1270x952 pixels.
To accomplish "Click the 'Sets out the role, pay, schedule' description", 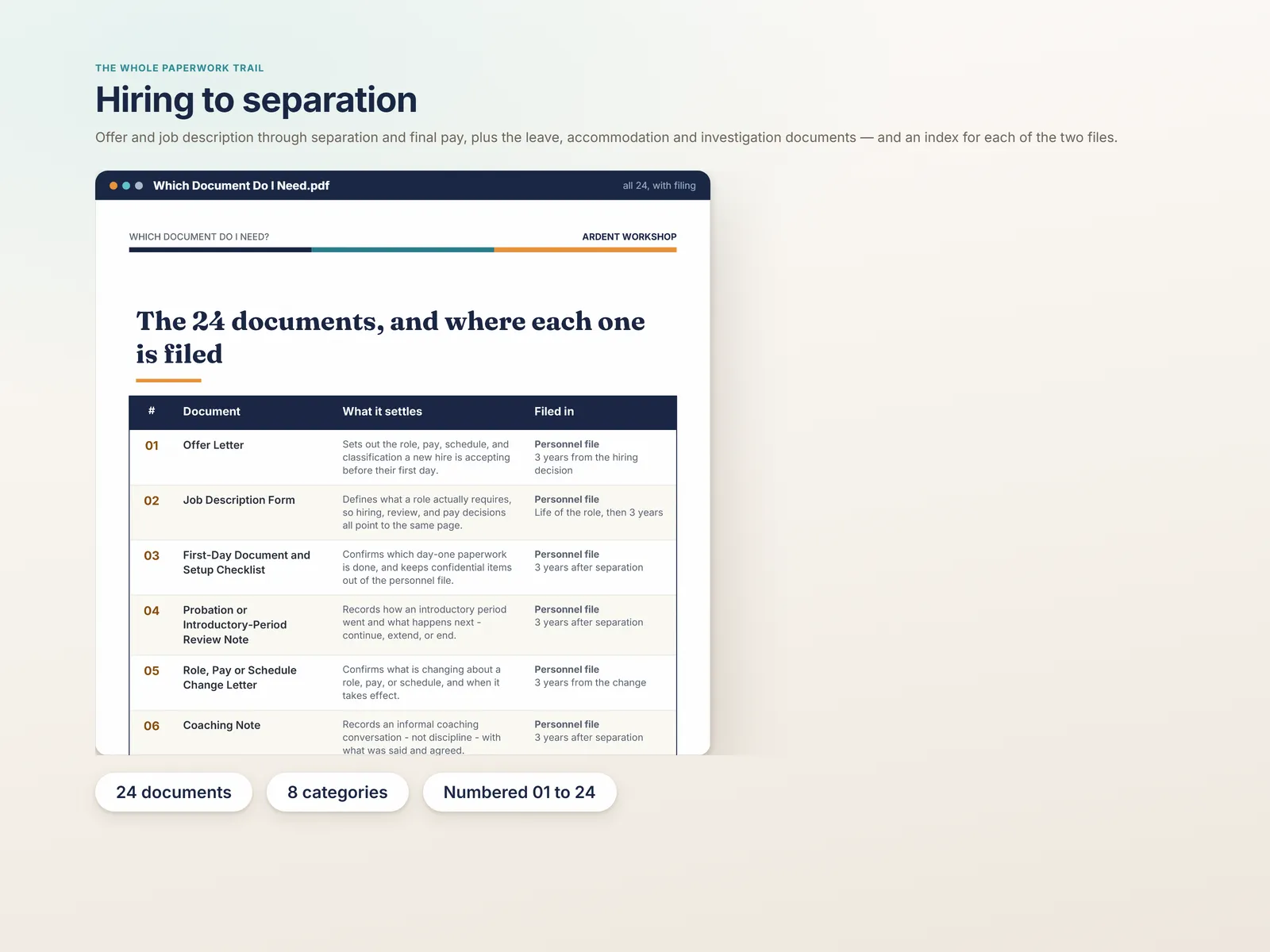I will coord(426,458).
